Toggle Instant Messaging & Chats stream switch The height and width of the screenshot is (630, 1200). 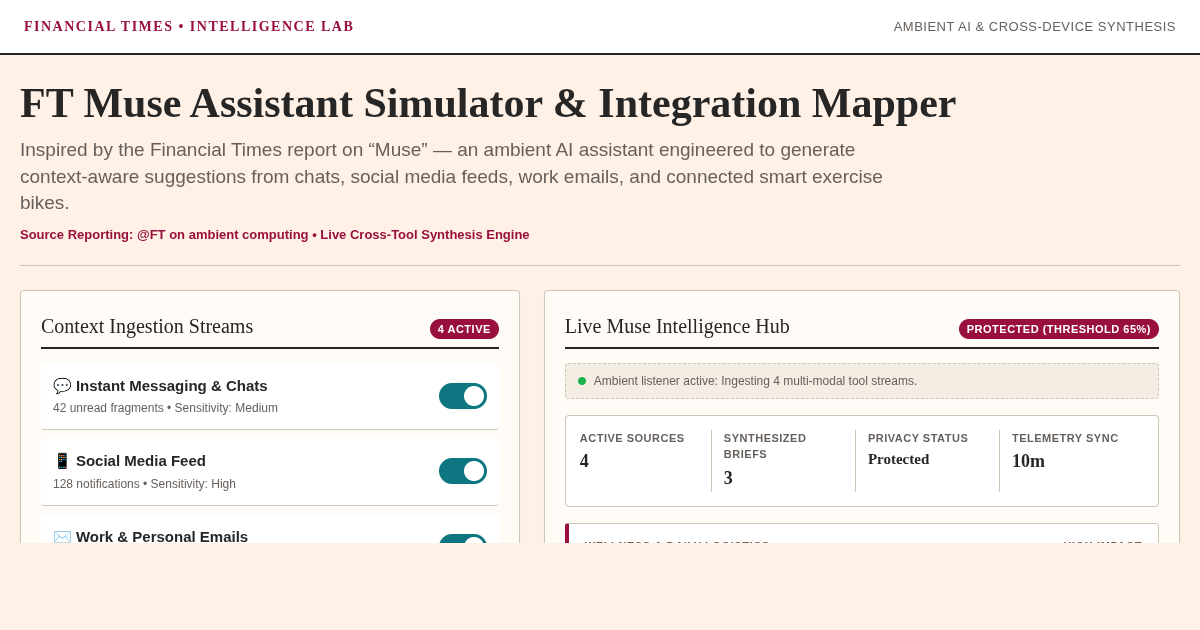point(463,396)
